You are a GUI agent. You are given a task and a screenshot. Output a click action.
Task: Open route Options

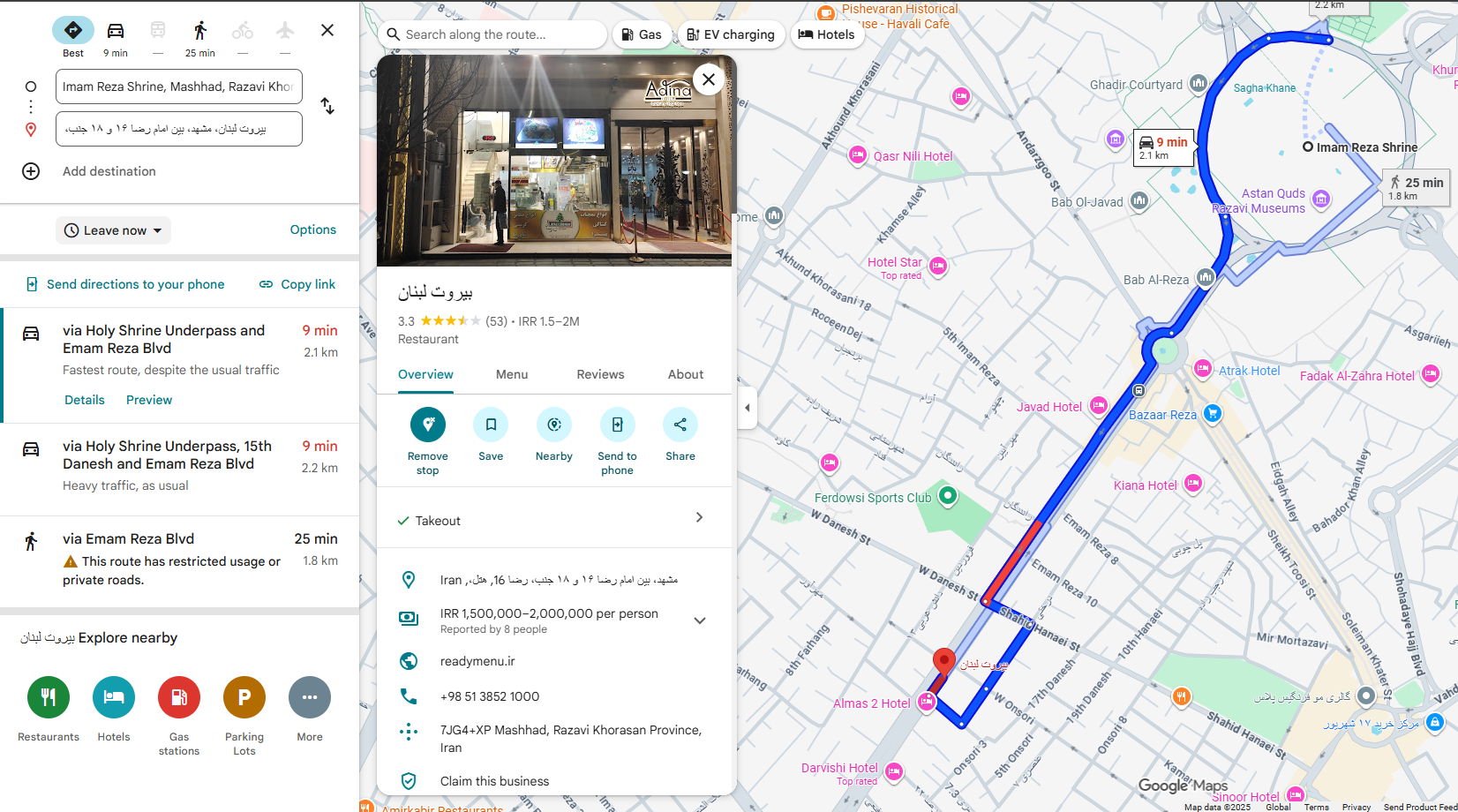pyautogui.click(x=313, y=229)
